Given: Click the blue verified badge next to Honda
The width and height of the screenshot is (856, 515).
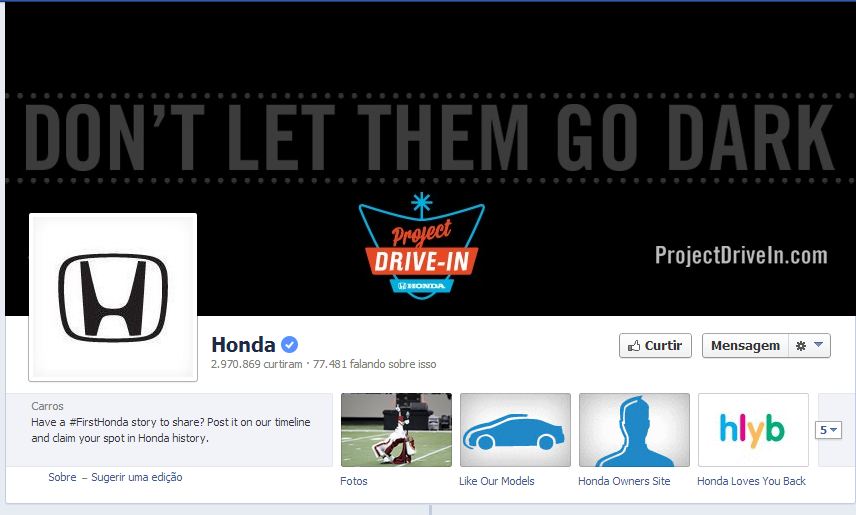Looking at the screenshot, I should pyautogui.click(x=289, y=345).
